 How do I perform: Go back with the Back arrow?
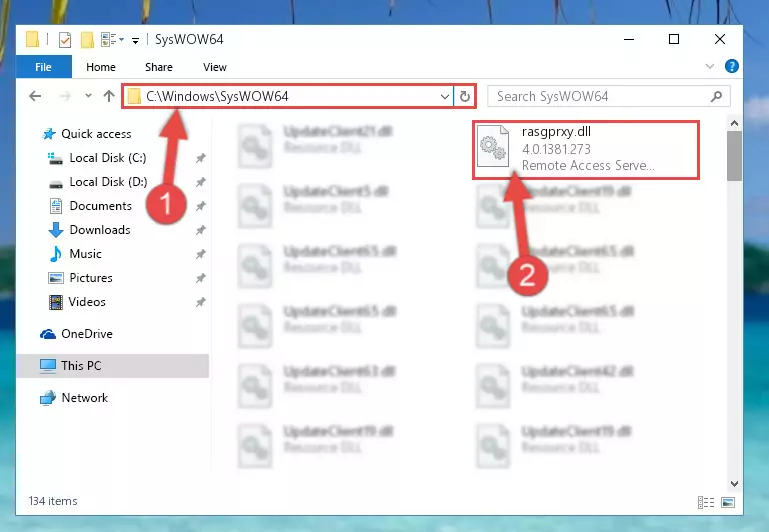point(35,96)
